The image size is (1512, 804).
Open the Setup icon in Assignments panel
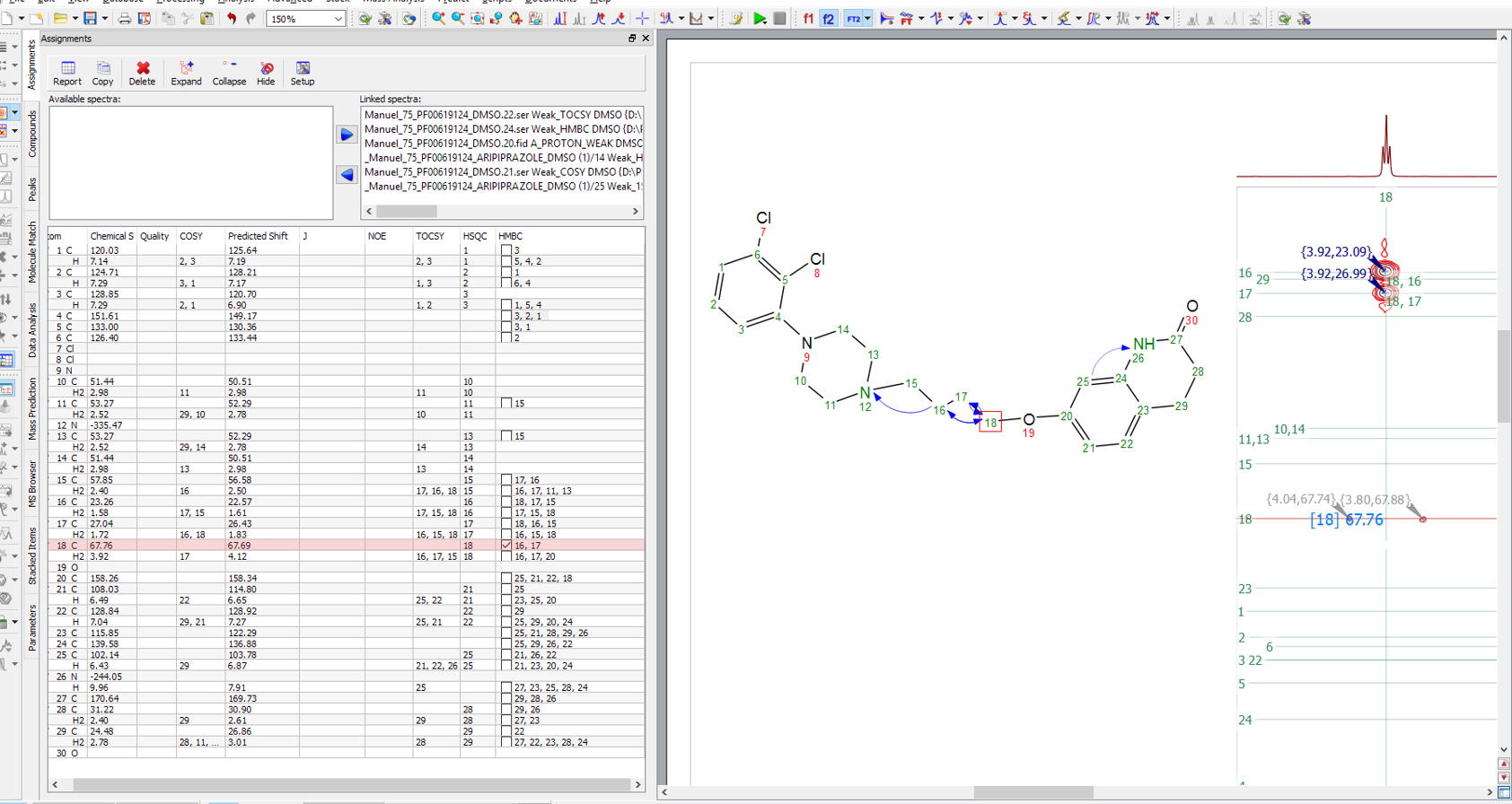tap(303, 74)
